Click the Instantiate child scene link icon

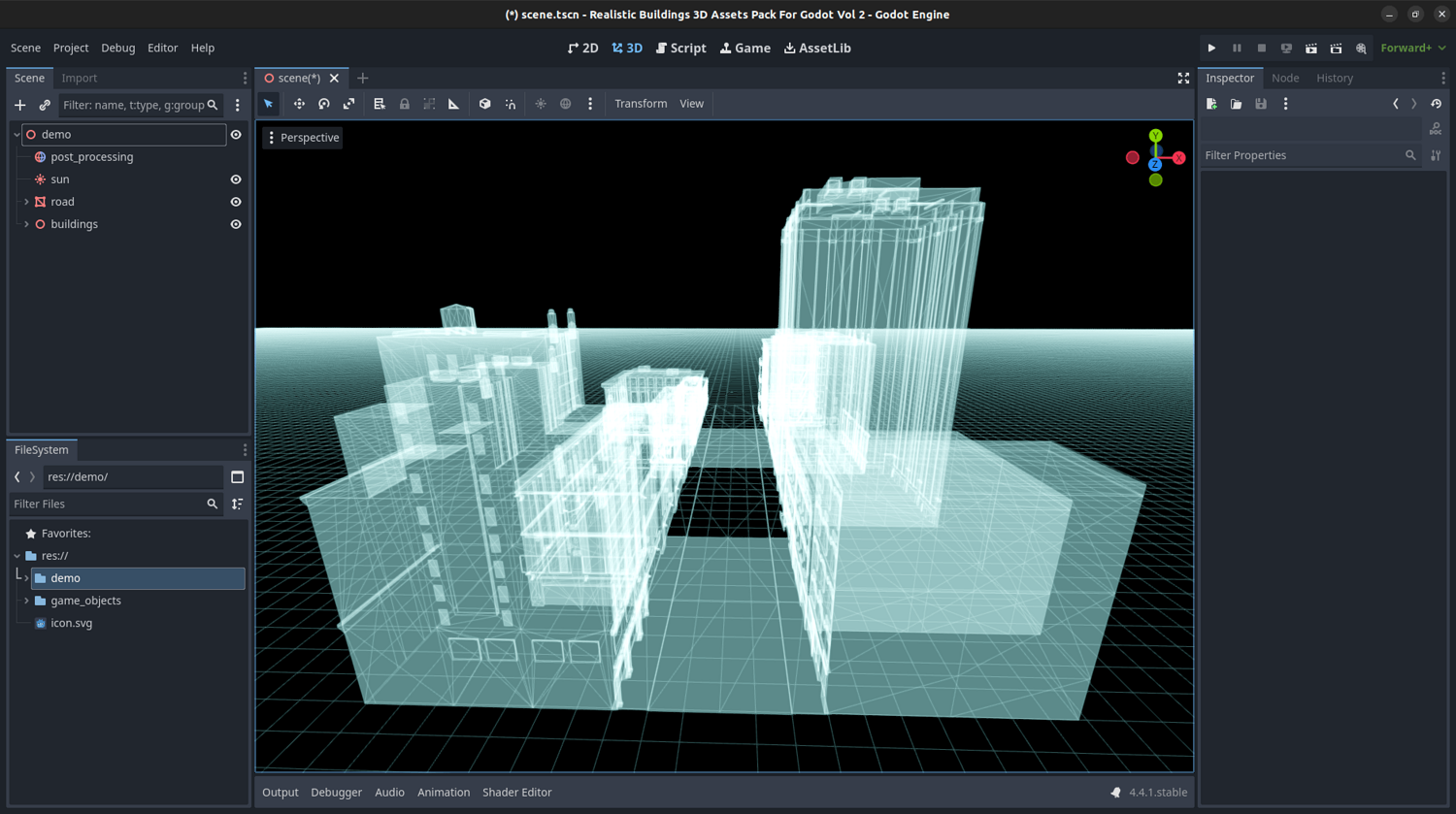pyautogui.click(x=45, y=105)
